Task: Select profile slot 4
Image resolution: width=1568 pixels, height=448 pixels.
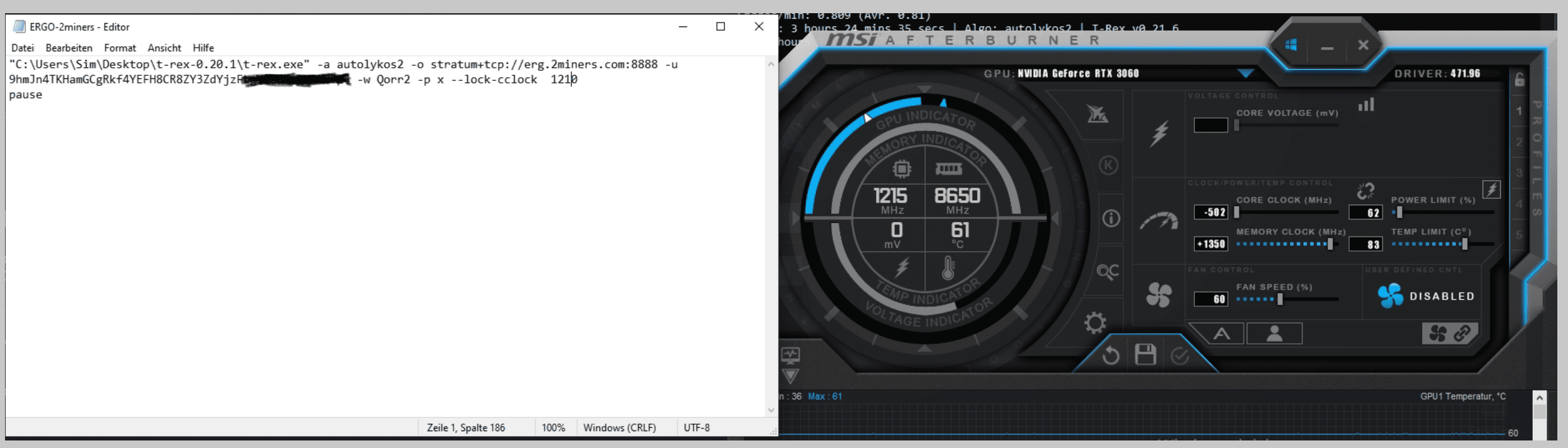Action: pyautogui.click(x=1519, y=204)
